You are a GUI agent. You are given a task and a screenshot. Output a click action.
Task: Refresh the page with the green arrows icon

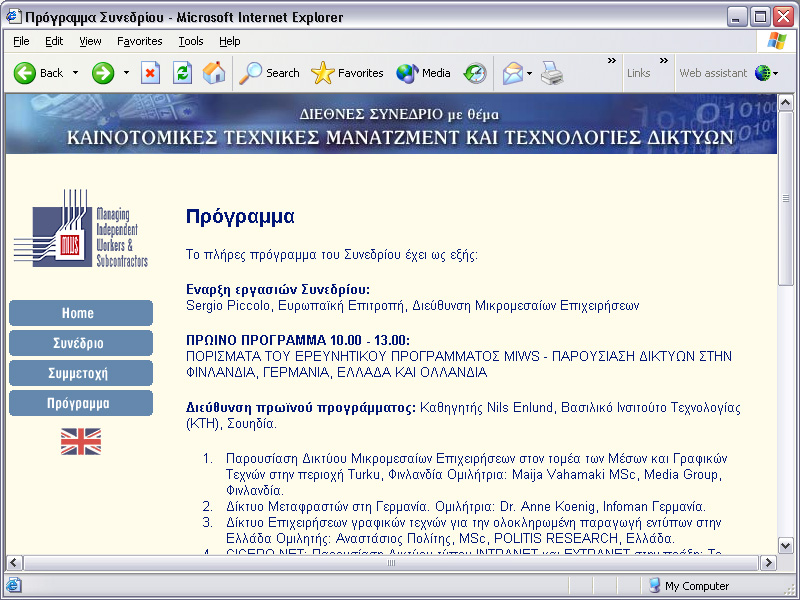click(182, 73)
